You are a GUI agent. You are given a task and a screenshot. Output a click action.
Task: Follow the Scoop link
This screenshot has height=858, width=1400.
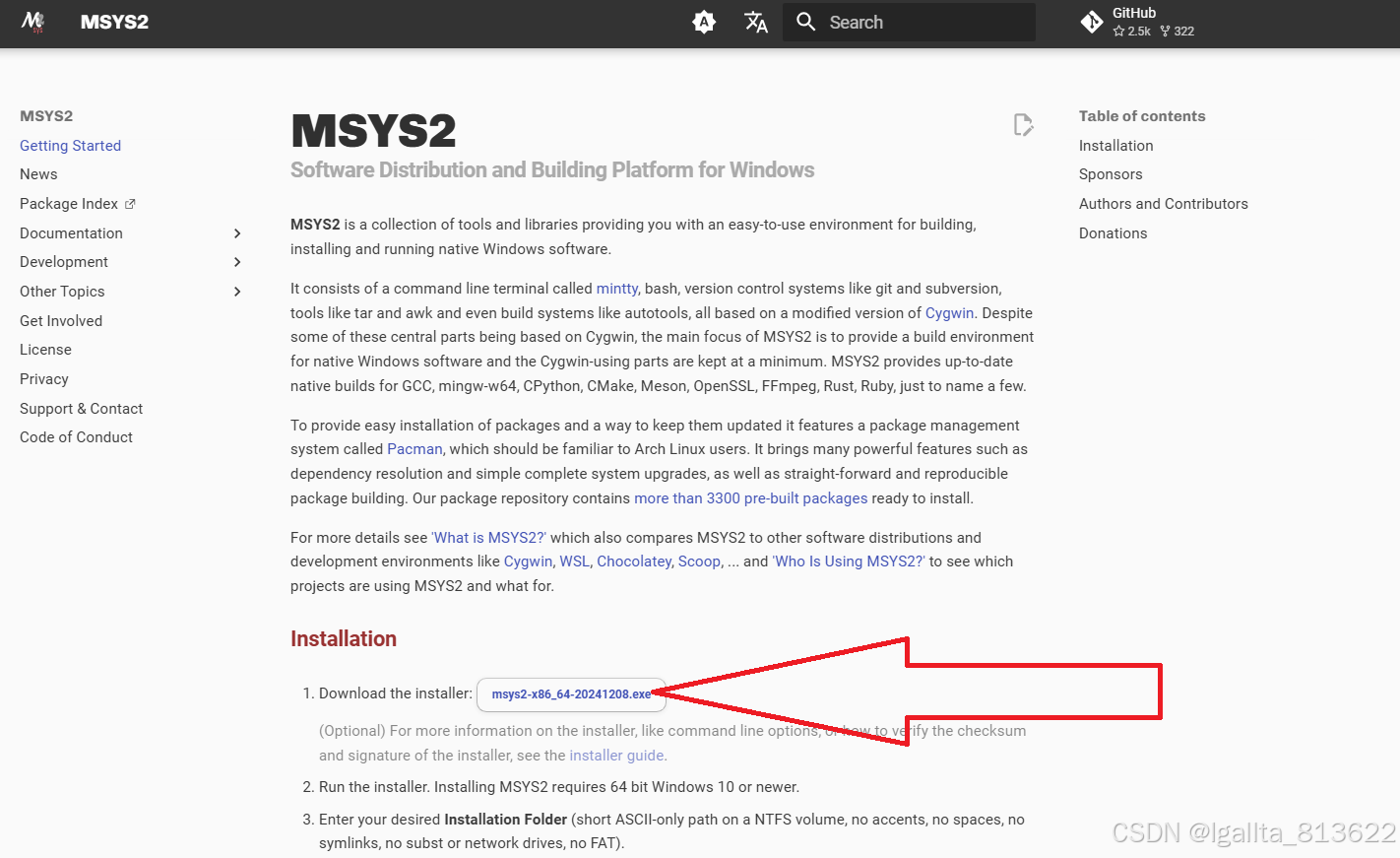click(699, 561)
